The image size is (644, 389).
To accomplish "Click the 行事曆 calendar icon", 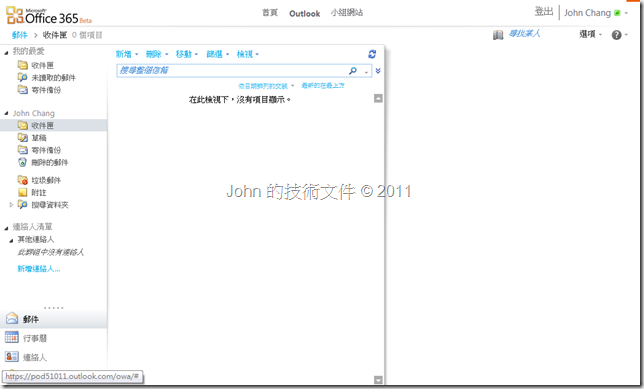I will tap(12, 338).
